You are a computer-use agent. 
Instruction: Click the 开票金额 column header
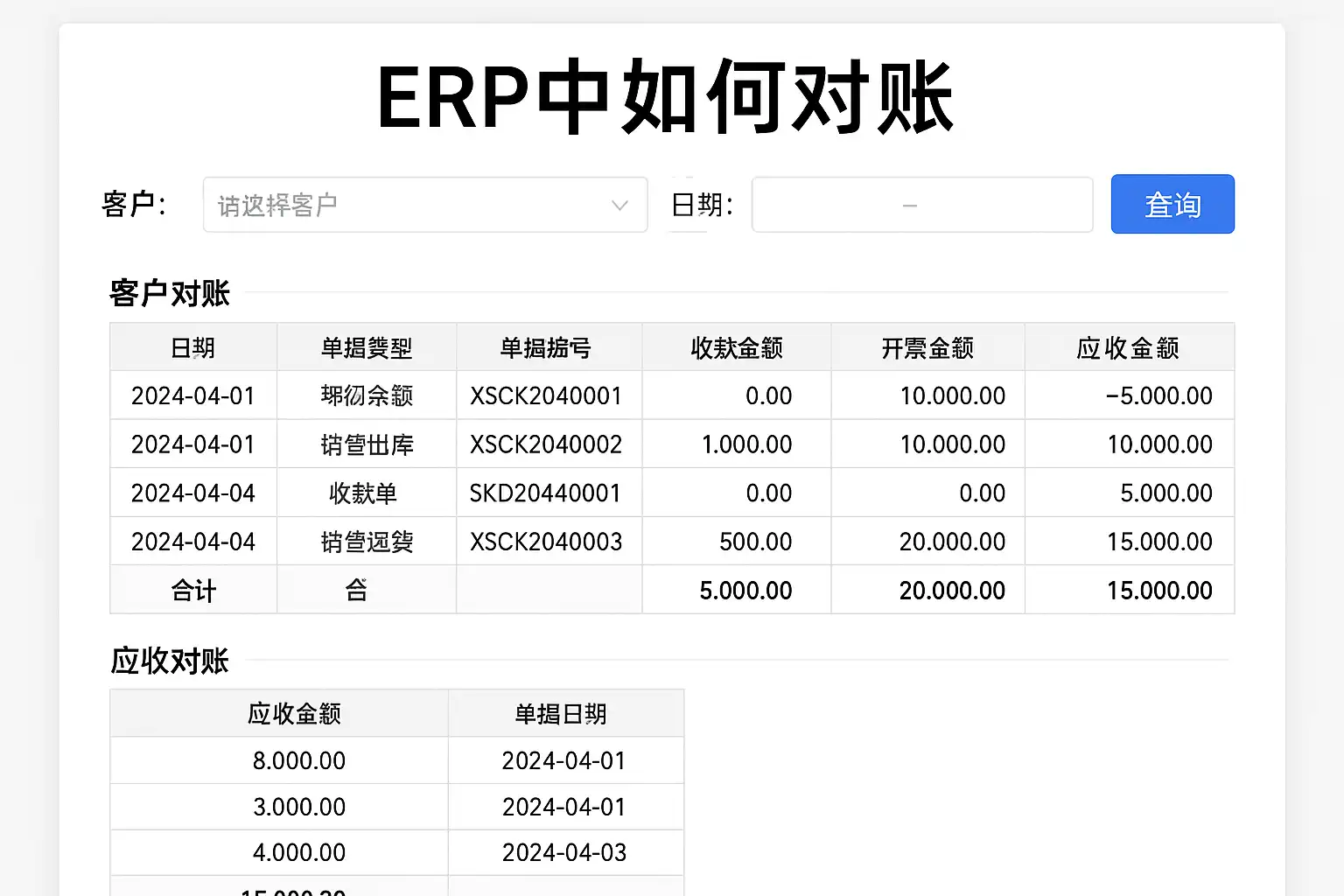[x=927, y=348]
